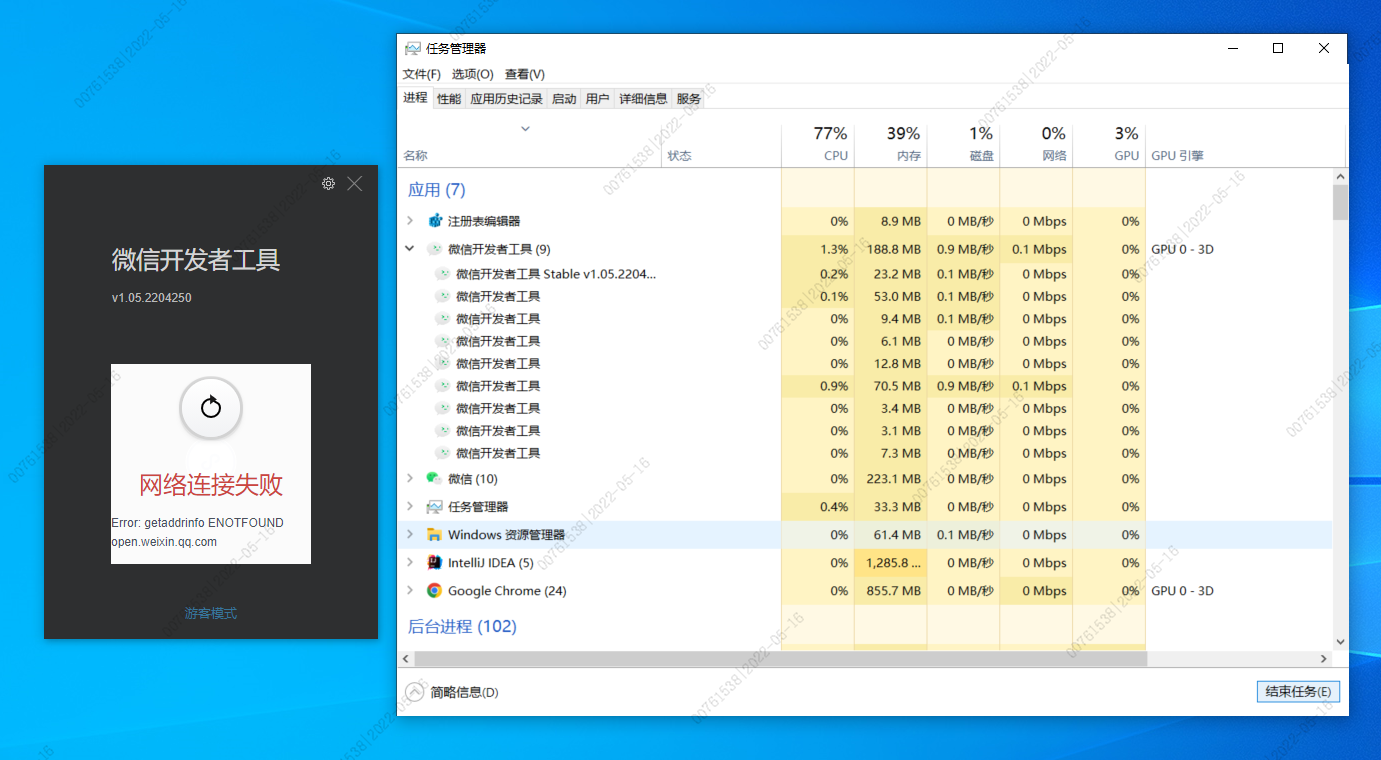
Task: Select the 70.5 MB memory subprocess row
Action: tap(865, 386)
